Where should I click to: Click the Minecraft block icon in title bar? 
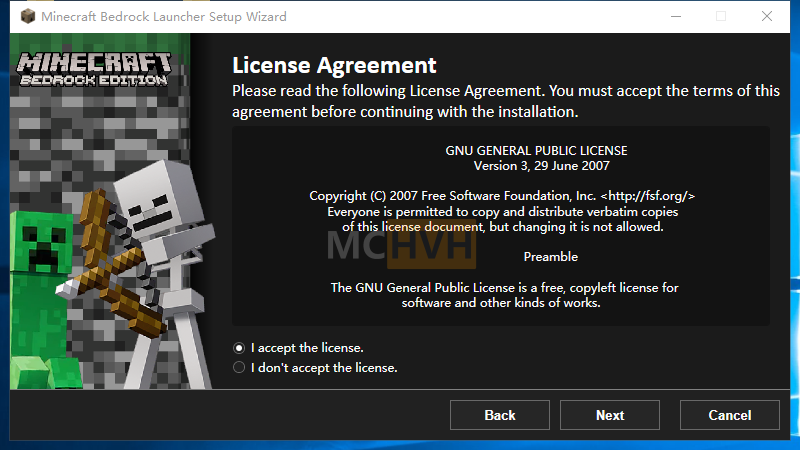pos(28,16)
